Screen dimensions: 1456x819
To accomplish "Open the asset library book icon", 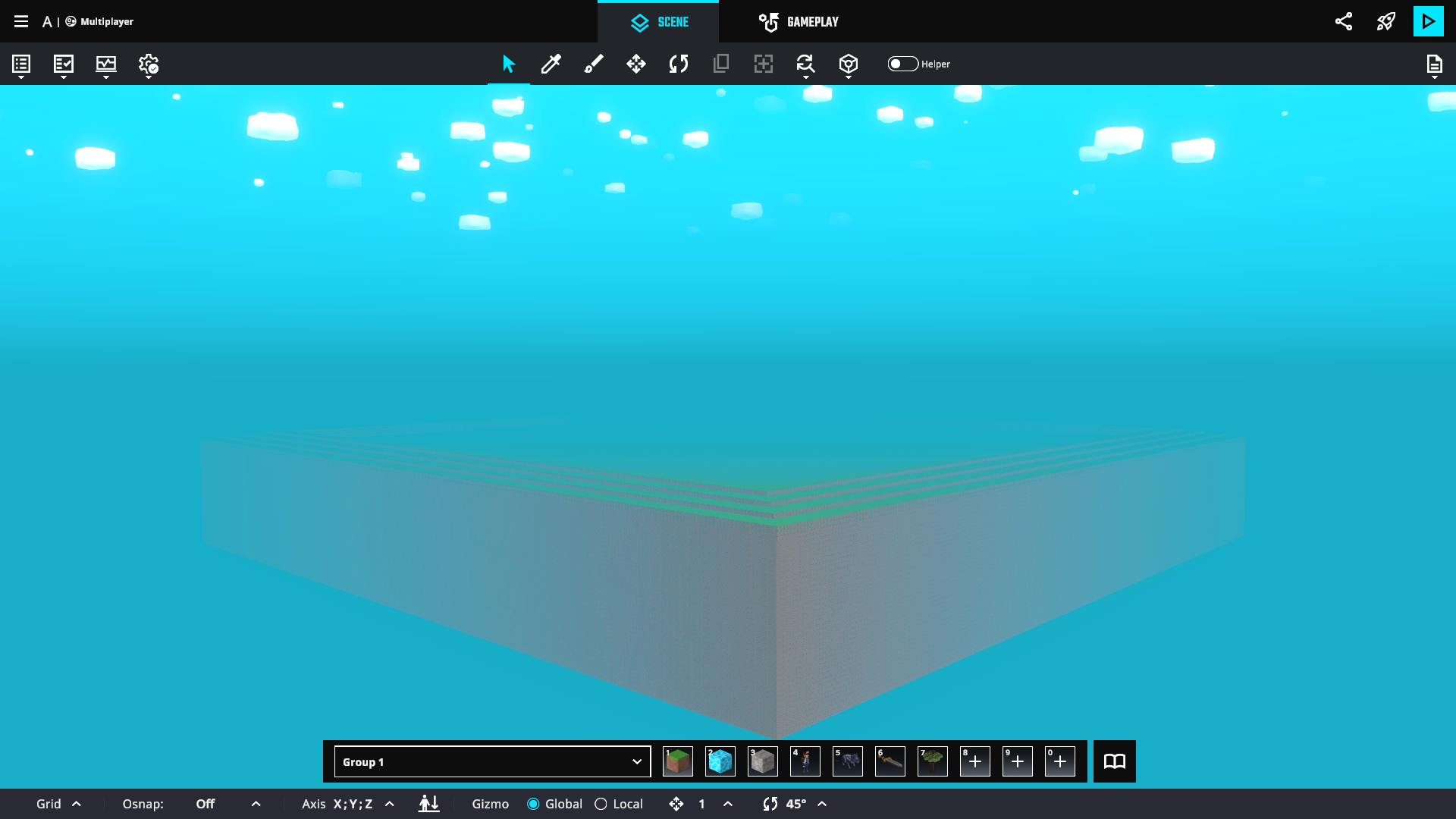I will tap(1115, 761).
